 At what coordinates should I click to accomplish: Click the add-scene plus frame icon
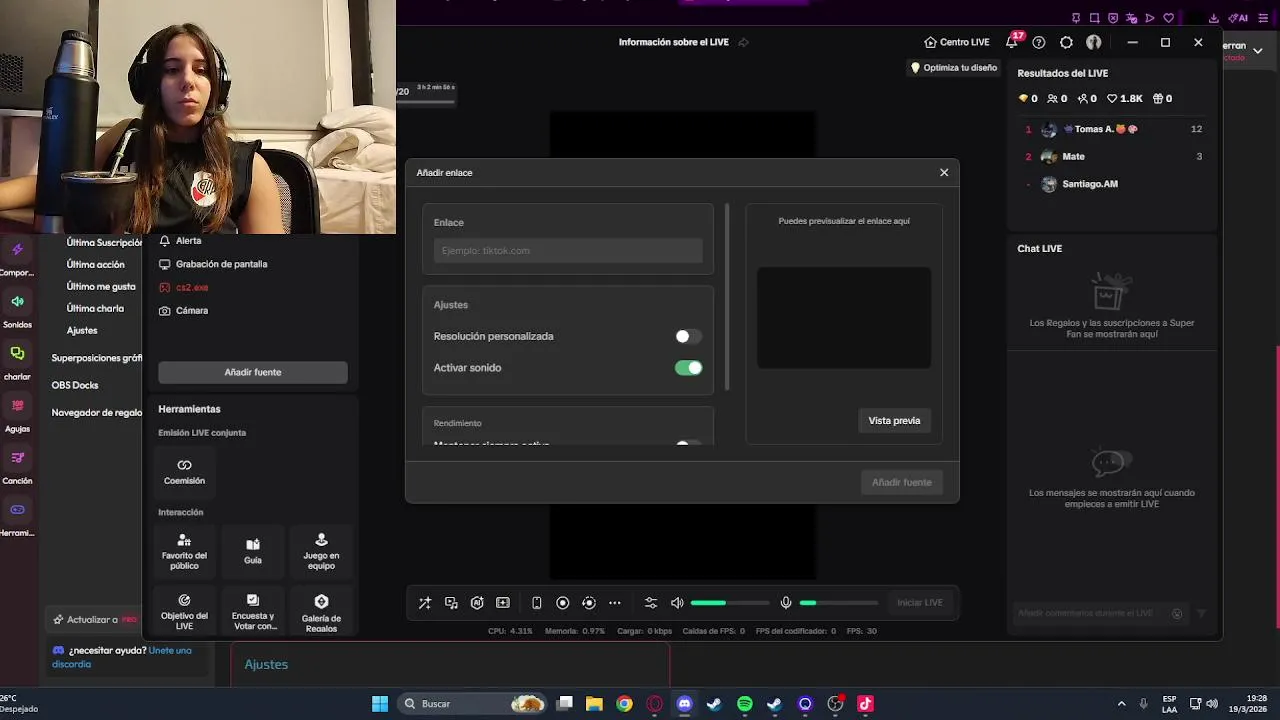[503, 603]
